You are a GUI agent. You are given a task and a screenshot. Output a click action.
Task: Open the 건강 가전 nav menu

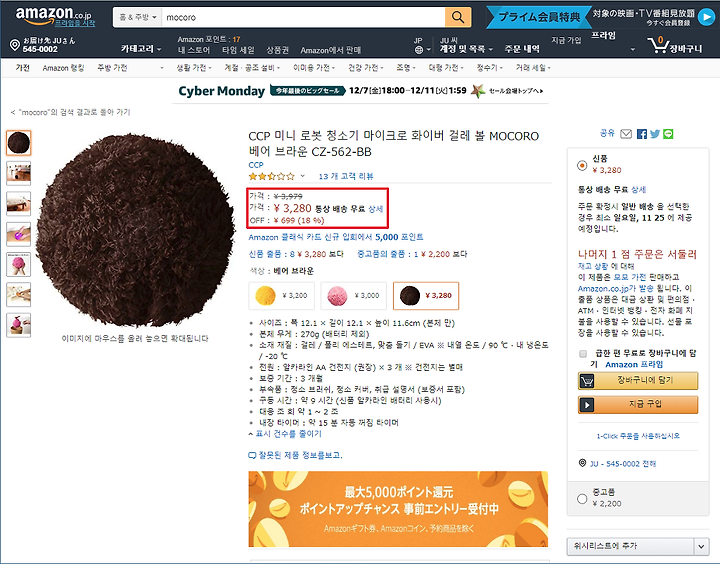coord(366,68)
